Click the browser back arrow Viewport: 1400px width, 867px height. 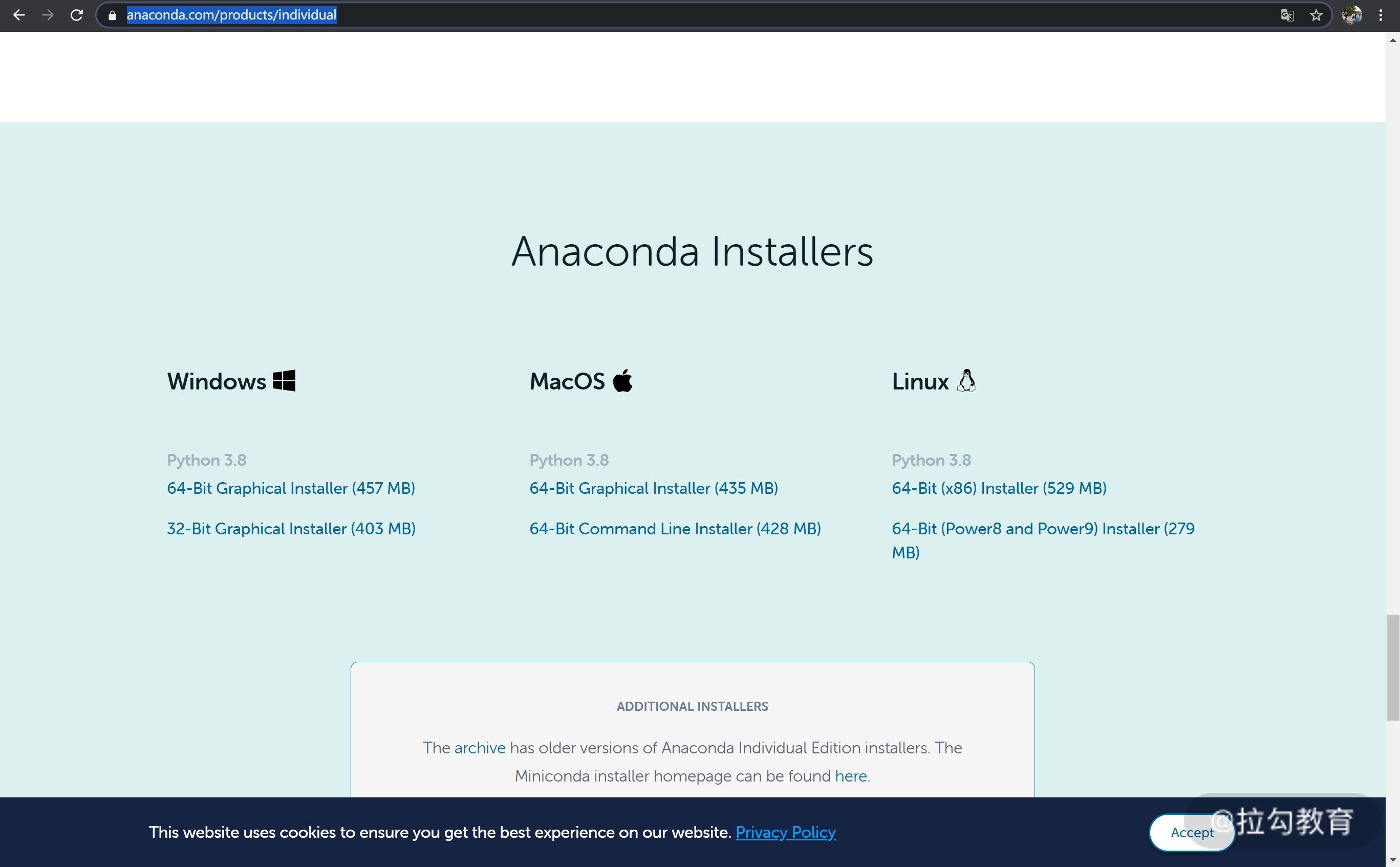pyautogui.click(x=19, y=15)
